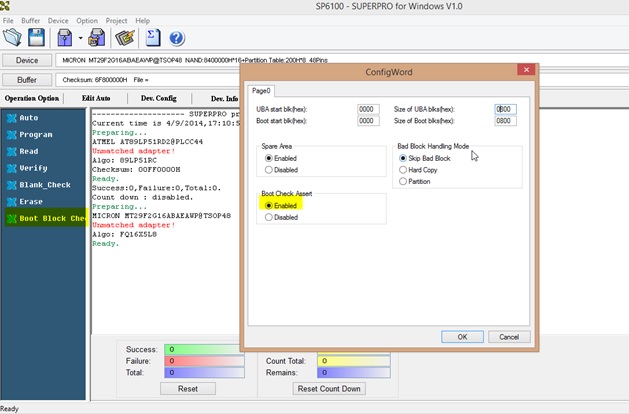Image resolution: width=629 pixels, height=414 pixels.
Task: Open help with the question mark icon
Action: coord(177,38)
